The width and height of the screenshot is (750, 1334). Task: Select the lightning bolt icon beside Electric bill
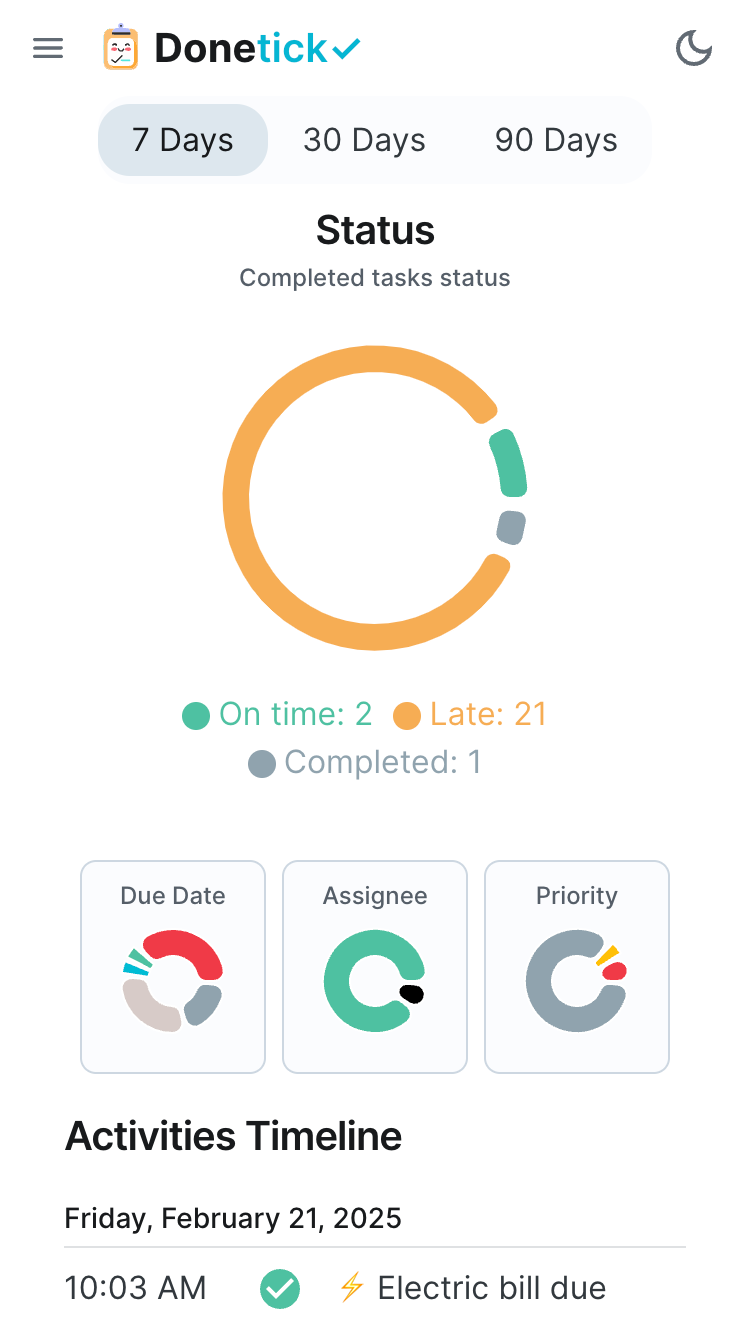(350, 1289)
